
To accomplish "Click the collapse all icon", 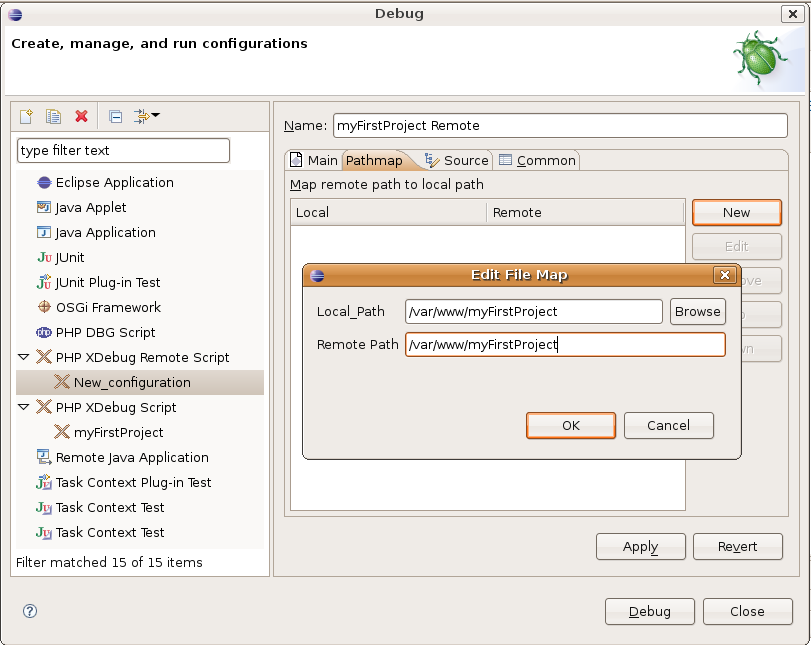I will (115, 117).
